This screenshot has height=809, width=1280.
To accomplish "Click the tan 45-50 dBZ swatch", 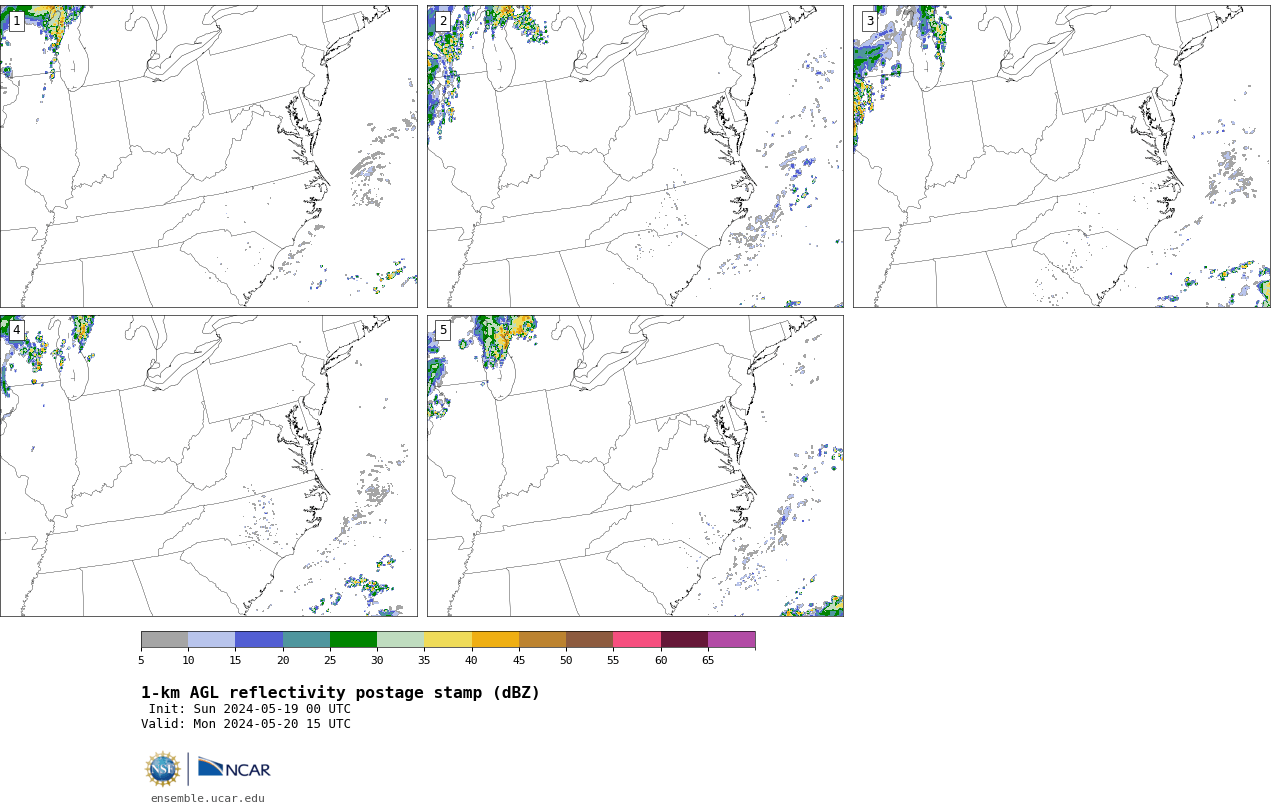I will click(542, 640).
